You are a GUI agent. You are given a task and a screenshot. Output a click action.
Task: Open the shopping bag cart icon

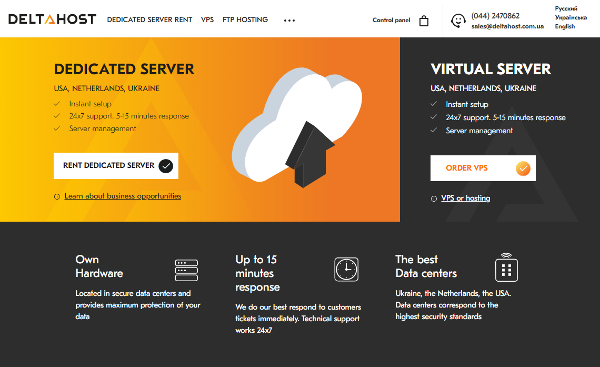click(424, 21)
